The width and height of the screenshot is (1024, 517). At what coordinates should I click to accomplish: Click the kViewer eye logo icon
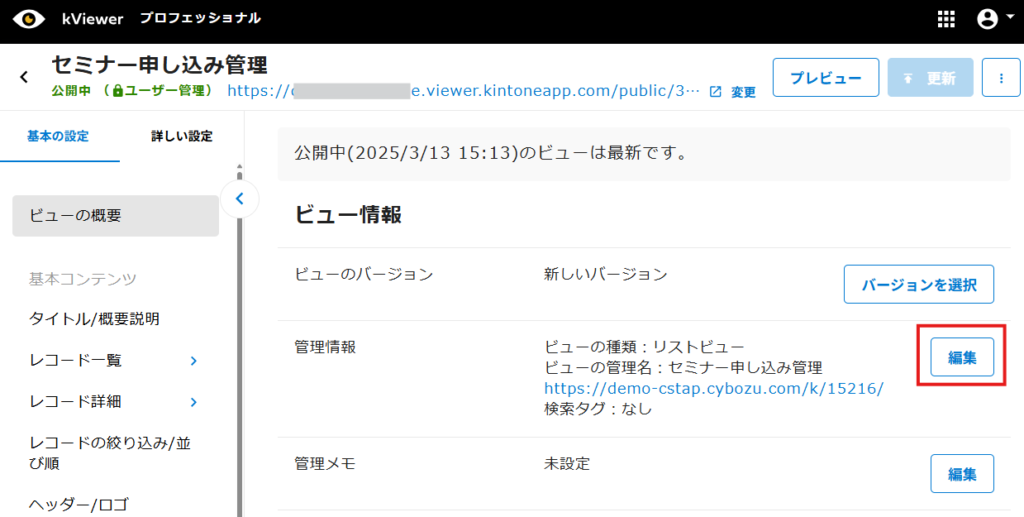click(29, 19)
